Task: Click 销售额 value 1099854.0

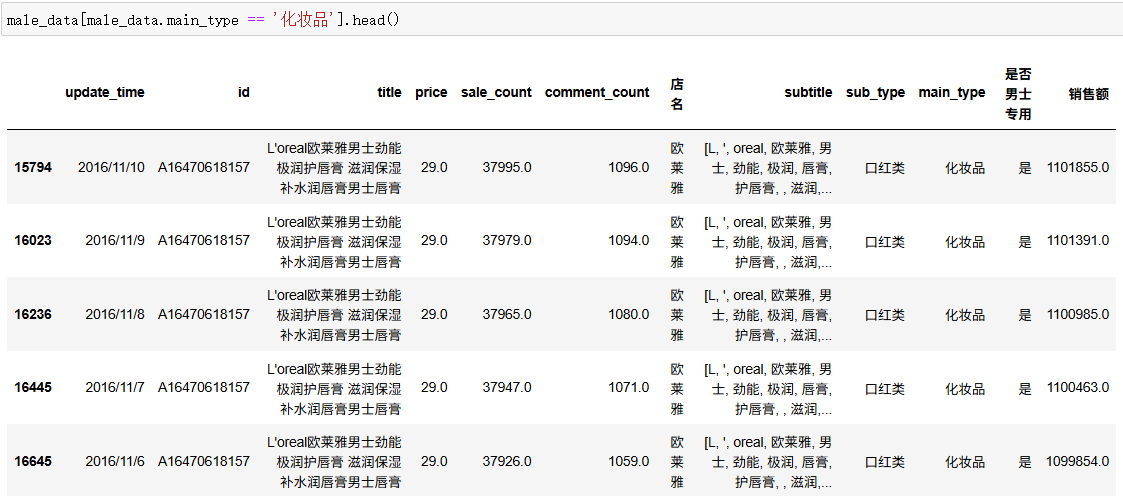Action: (x=1078, y=462)
